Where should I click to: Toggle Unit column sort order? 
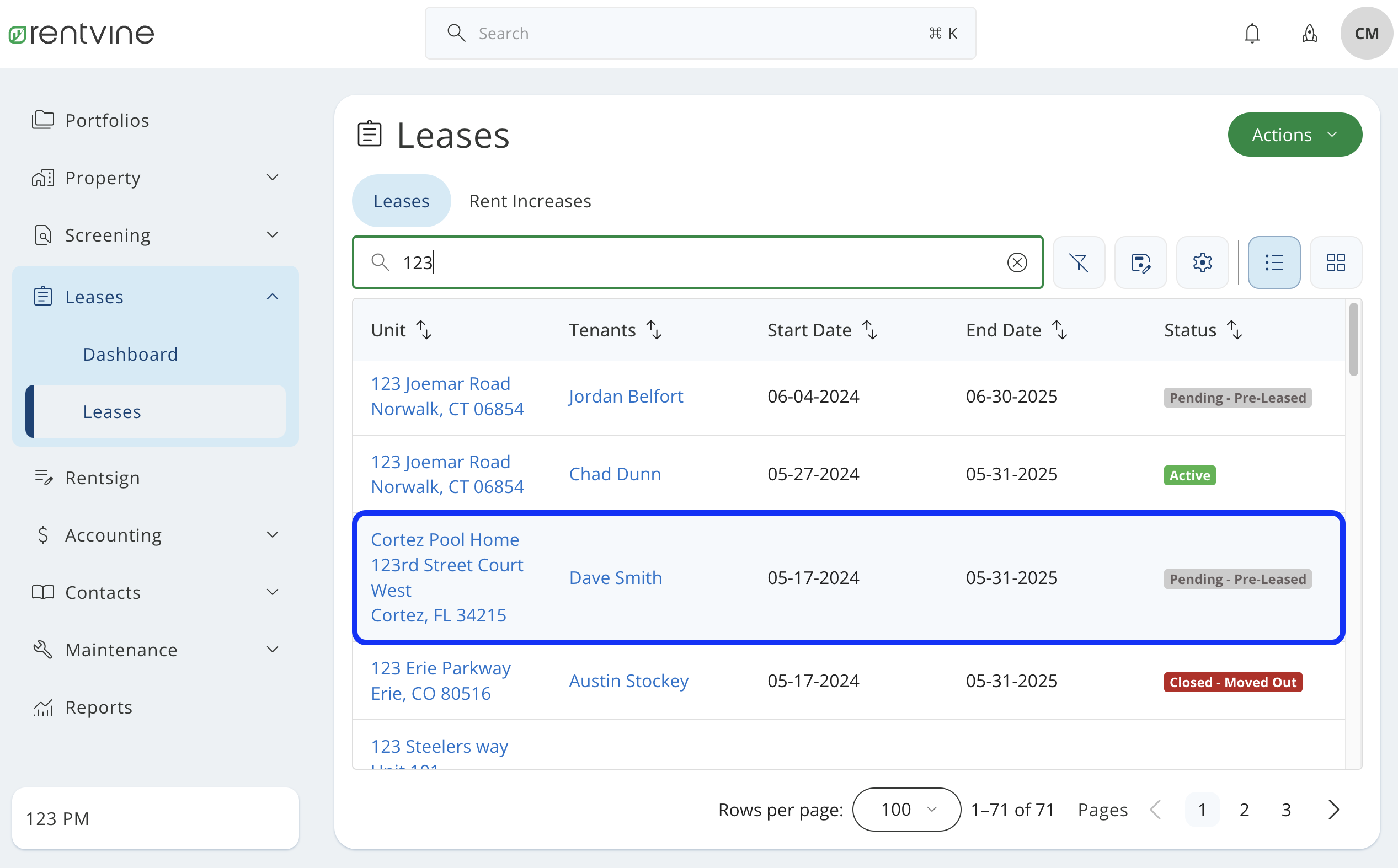tap(424, 330)
